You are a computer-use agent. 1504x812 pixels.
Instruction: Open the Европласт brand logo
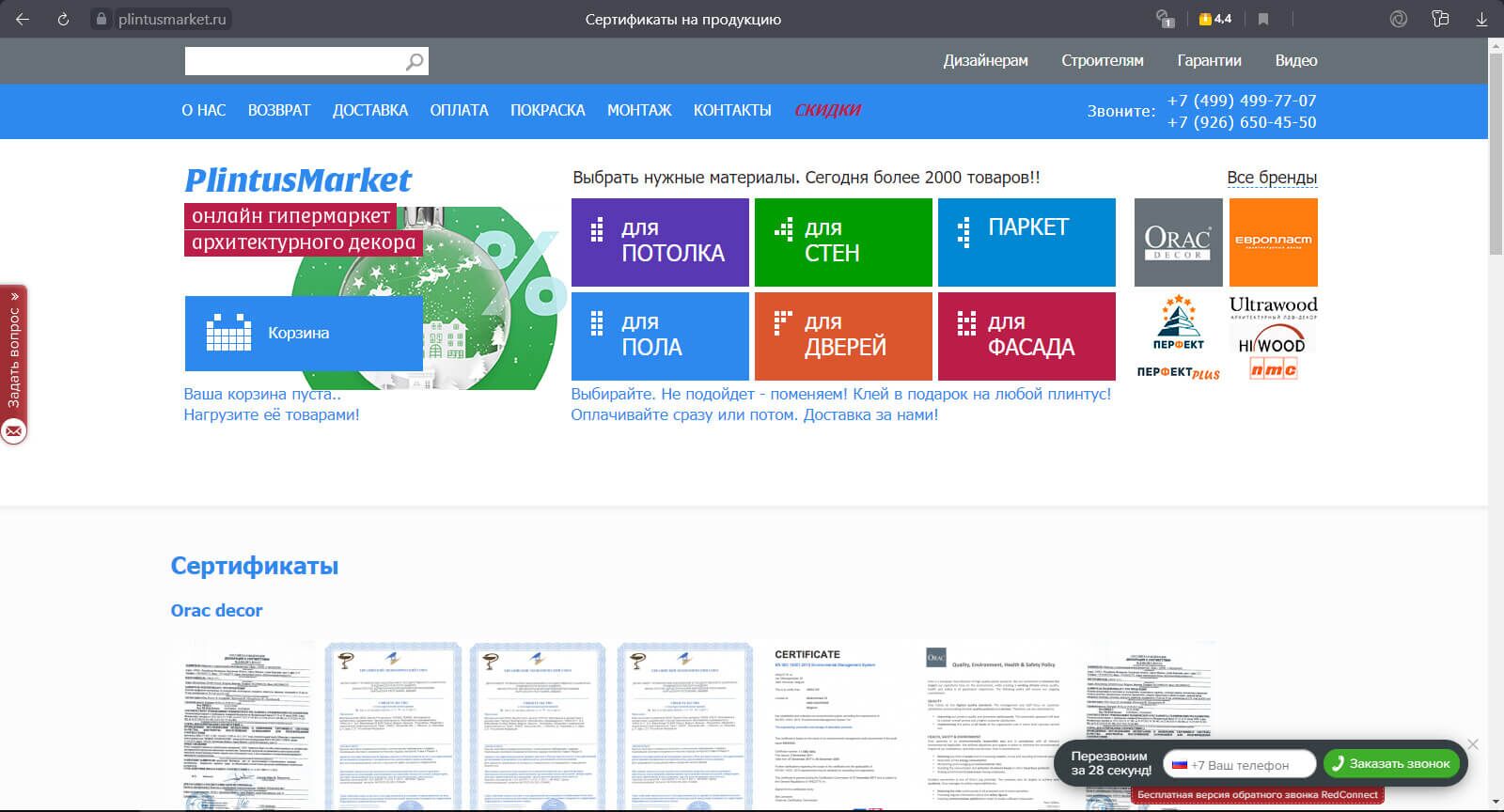1273,242
